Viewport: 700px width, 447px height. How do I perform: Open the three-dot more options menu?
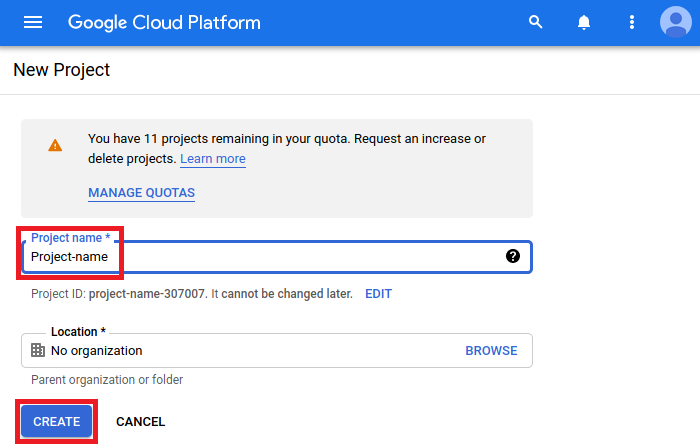click(631, 22)
